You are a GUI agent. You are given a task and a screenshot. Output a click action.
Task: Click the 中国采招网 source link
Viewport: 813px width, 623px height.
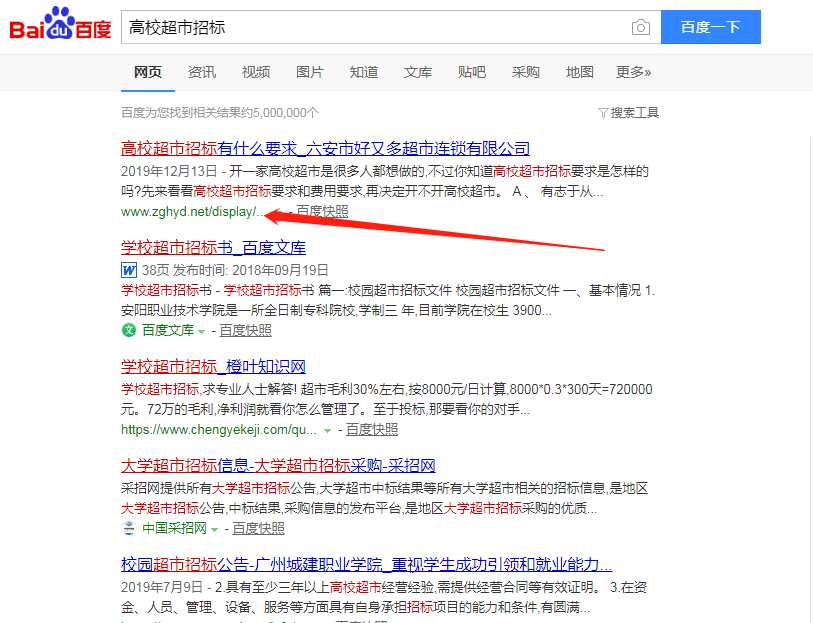[174, 528]
